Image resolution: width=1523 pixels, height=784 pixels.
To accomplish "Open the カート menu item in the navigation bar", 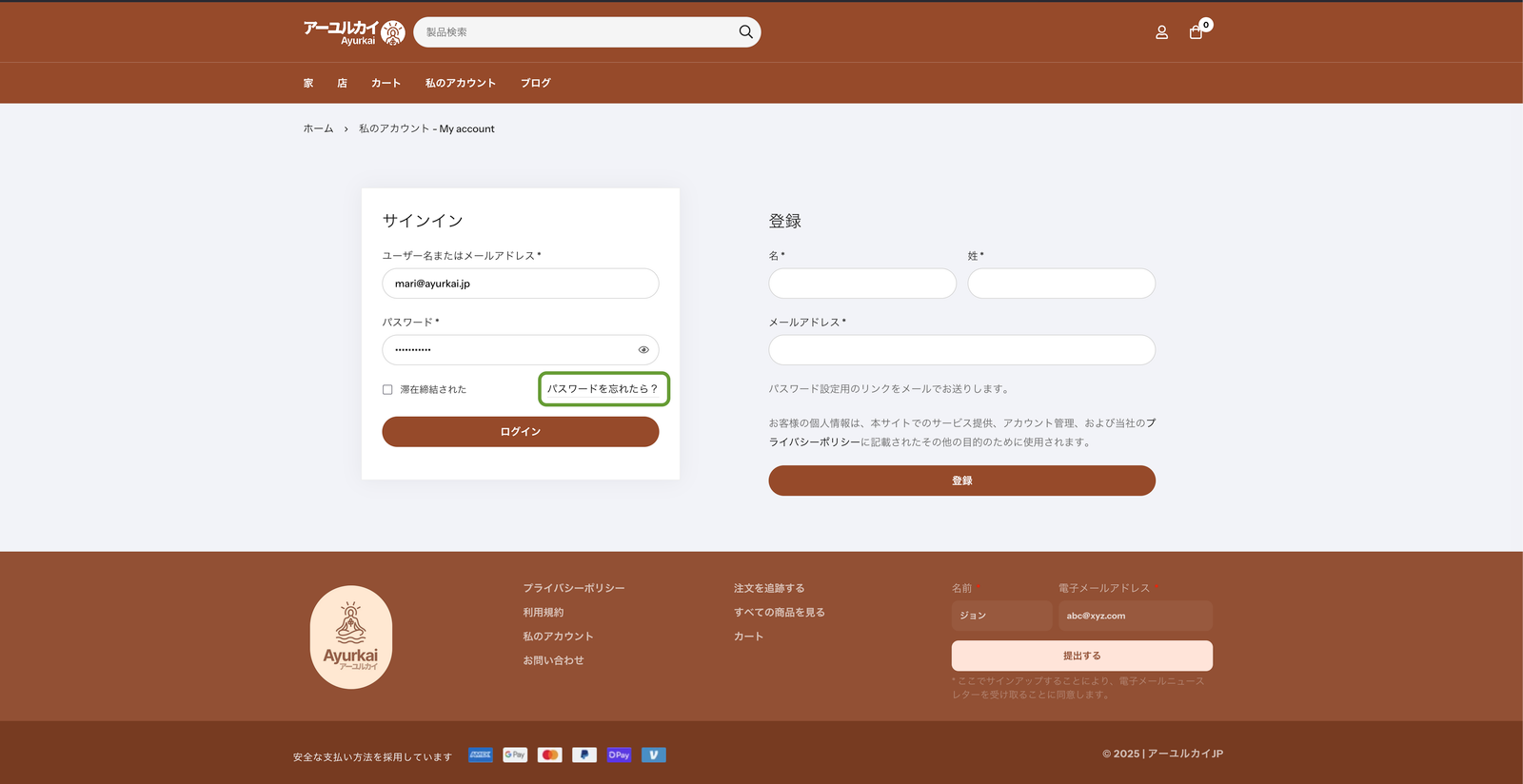I will pyautogui.click(x=386, y=83).
